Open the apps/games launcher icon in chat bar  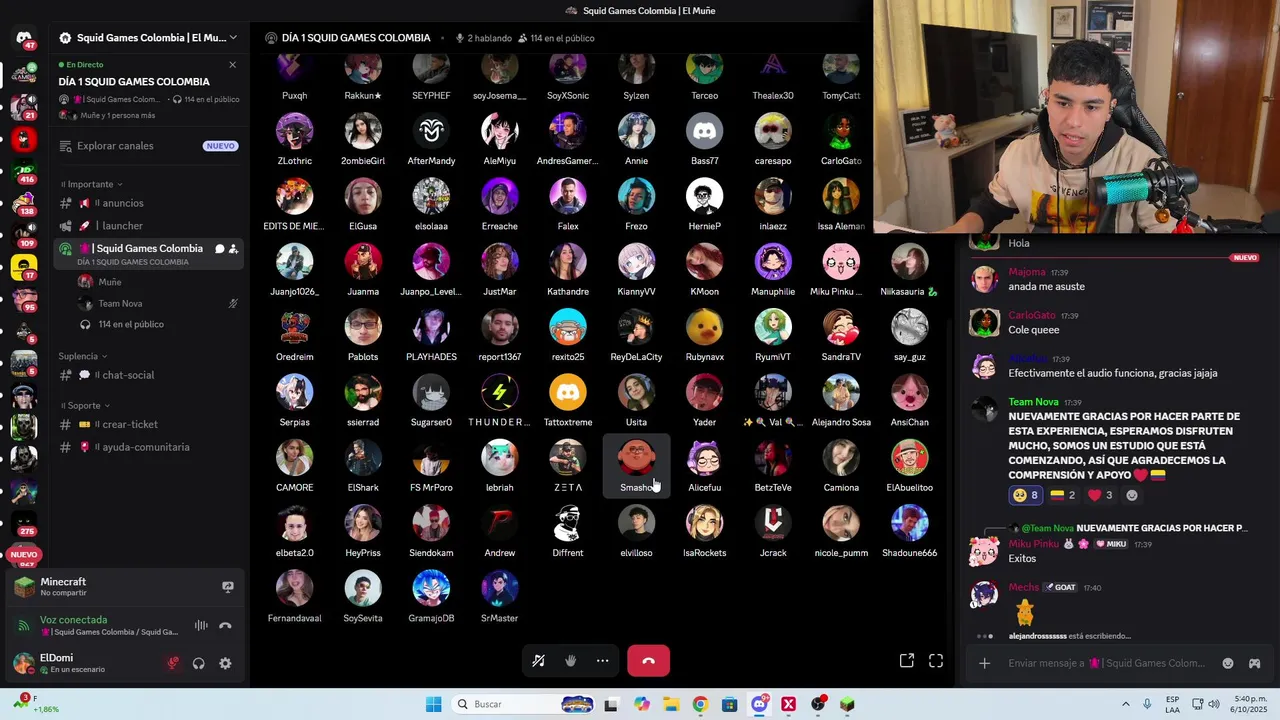click(1254, 663)
